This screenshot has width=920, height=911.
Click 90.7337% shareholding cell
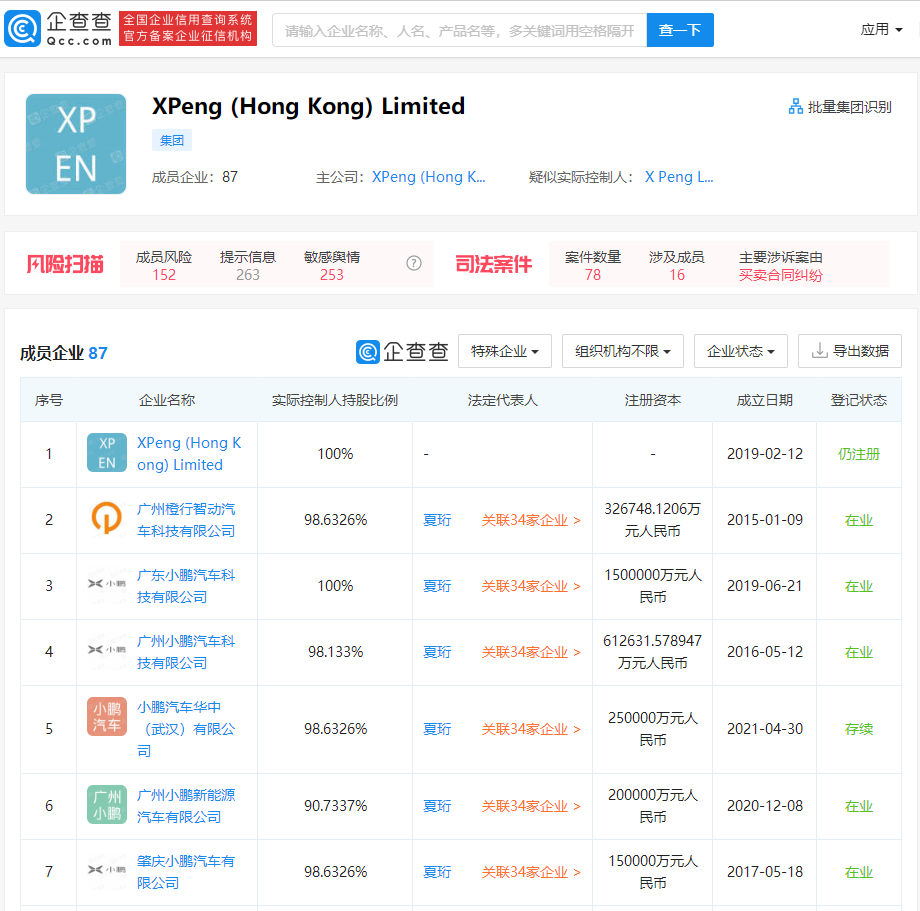click(x=336, y=805)
